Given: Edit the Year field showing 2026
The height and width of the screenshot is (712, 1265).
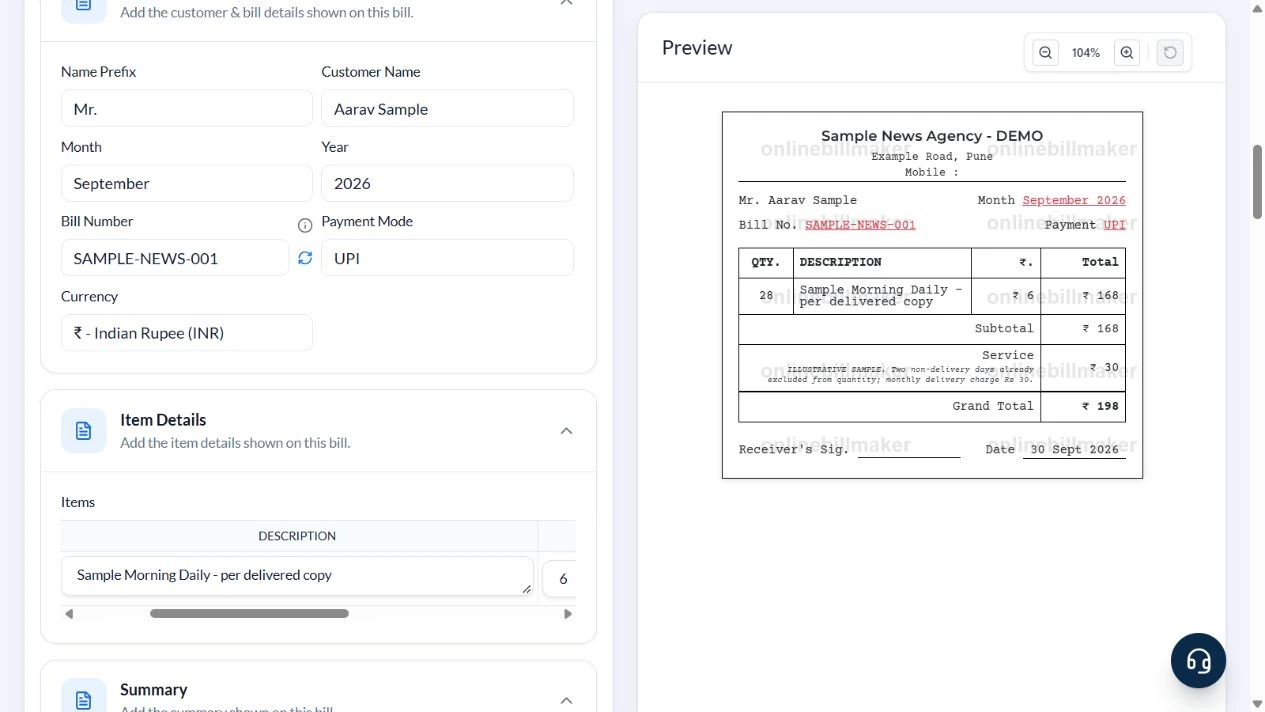Looking at the screenshot, I should point(447,183).
